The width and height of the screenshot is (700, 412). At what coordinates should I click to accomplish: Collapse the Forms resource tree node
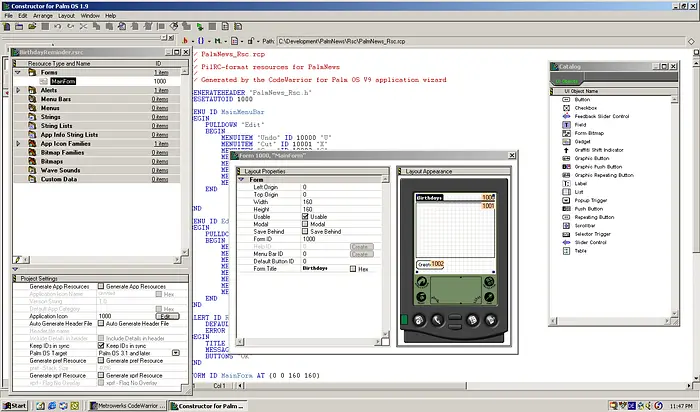click(18, 72)
